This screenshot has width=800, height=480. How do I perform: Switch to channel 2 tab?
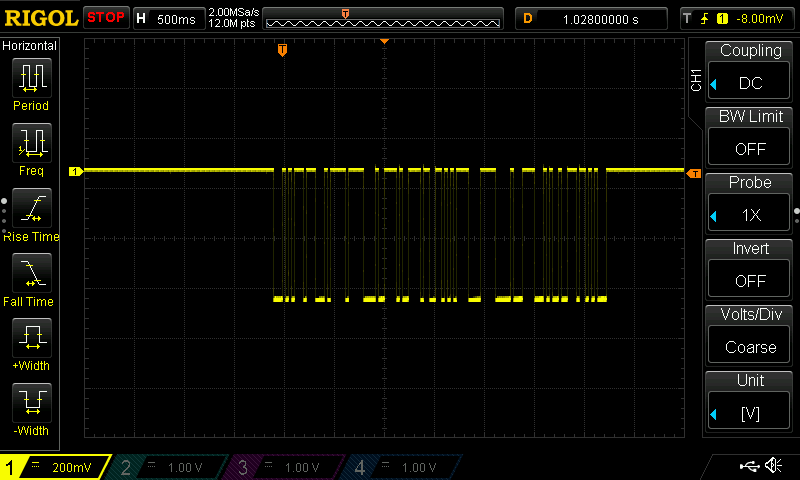pyautogui.click(x=170, y=467)
